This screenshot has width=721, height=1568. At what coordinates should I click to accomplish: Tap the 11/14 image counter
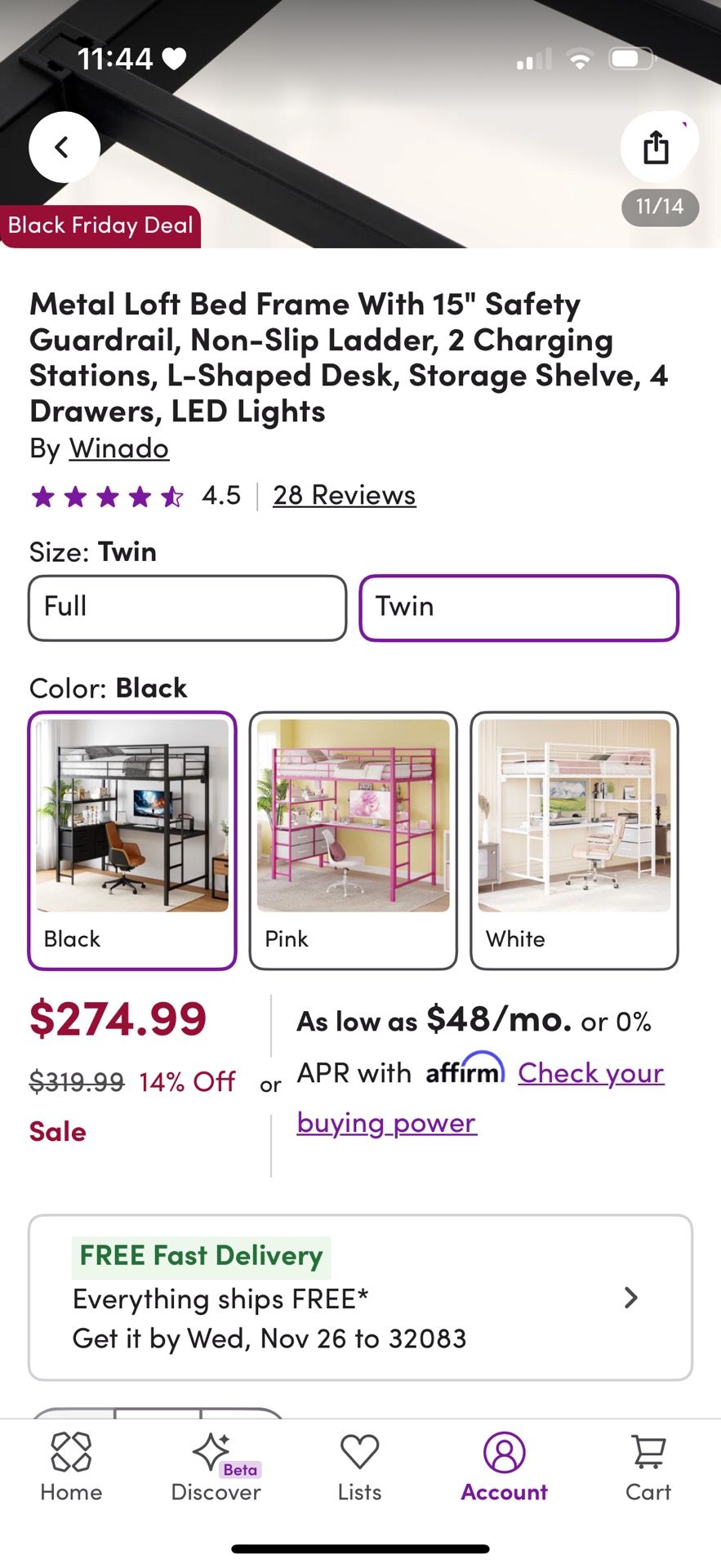[660, 207]
